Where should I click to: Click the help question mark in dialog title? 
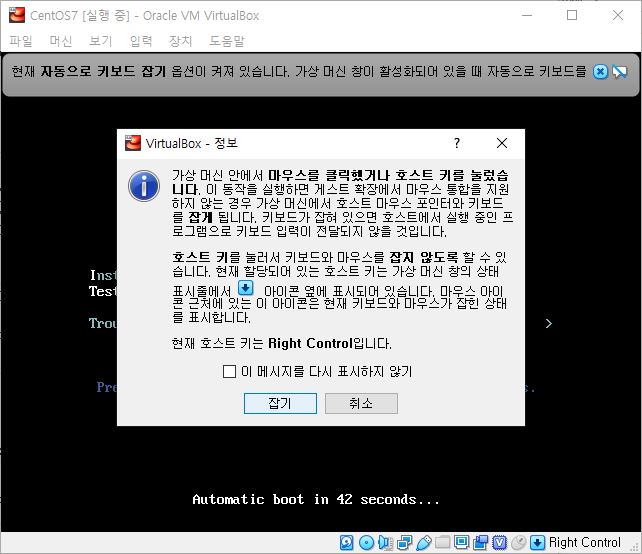457,143
